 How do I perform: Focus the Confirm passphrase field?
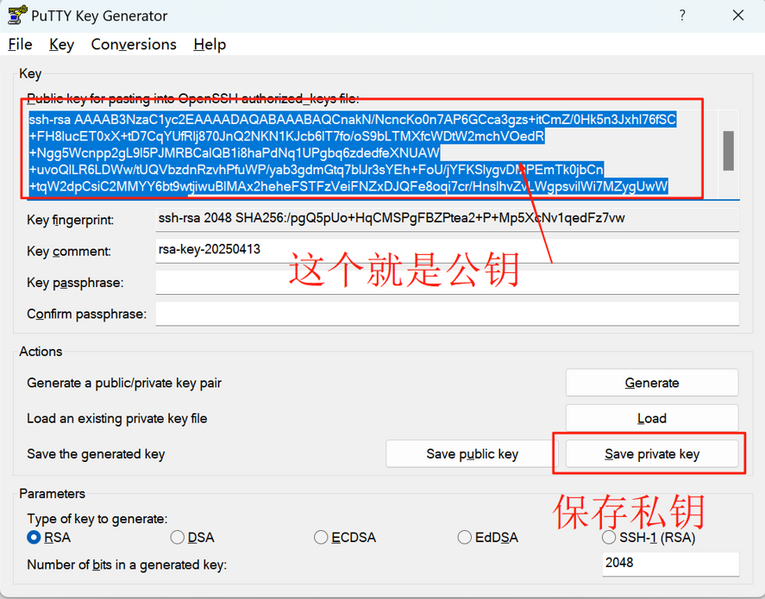click(446, 314)
